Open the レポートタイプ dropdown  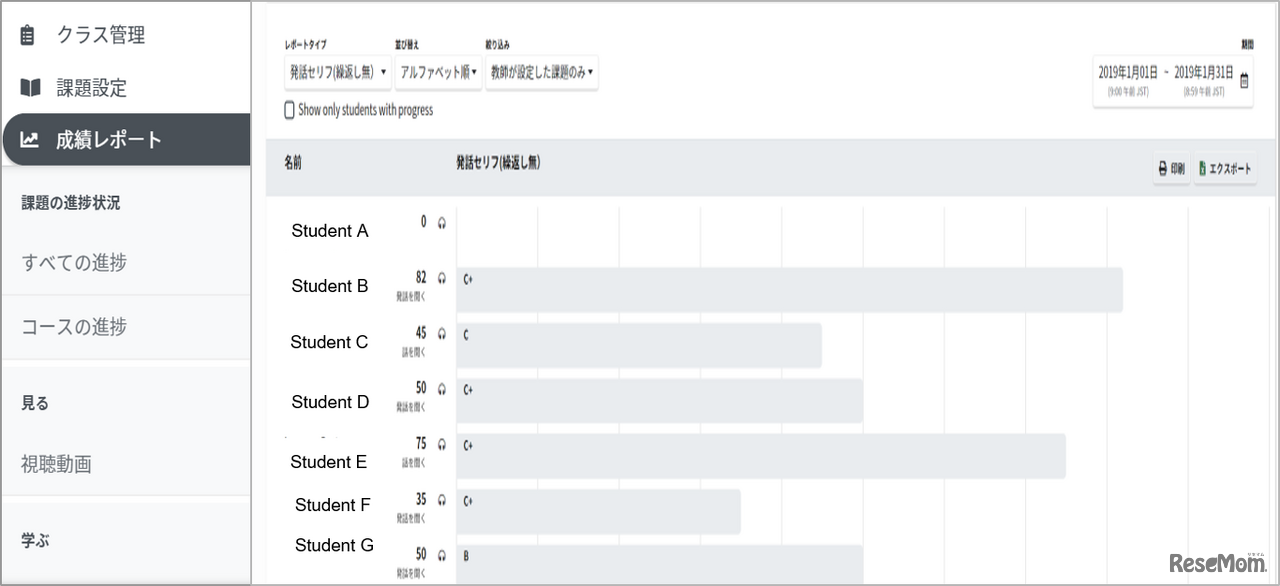337,72
